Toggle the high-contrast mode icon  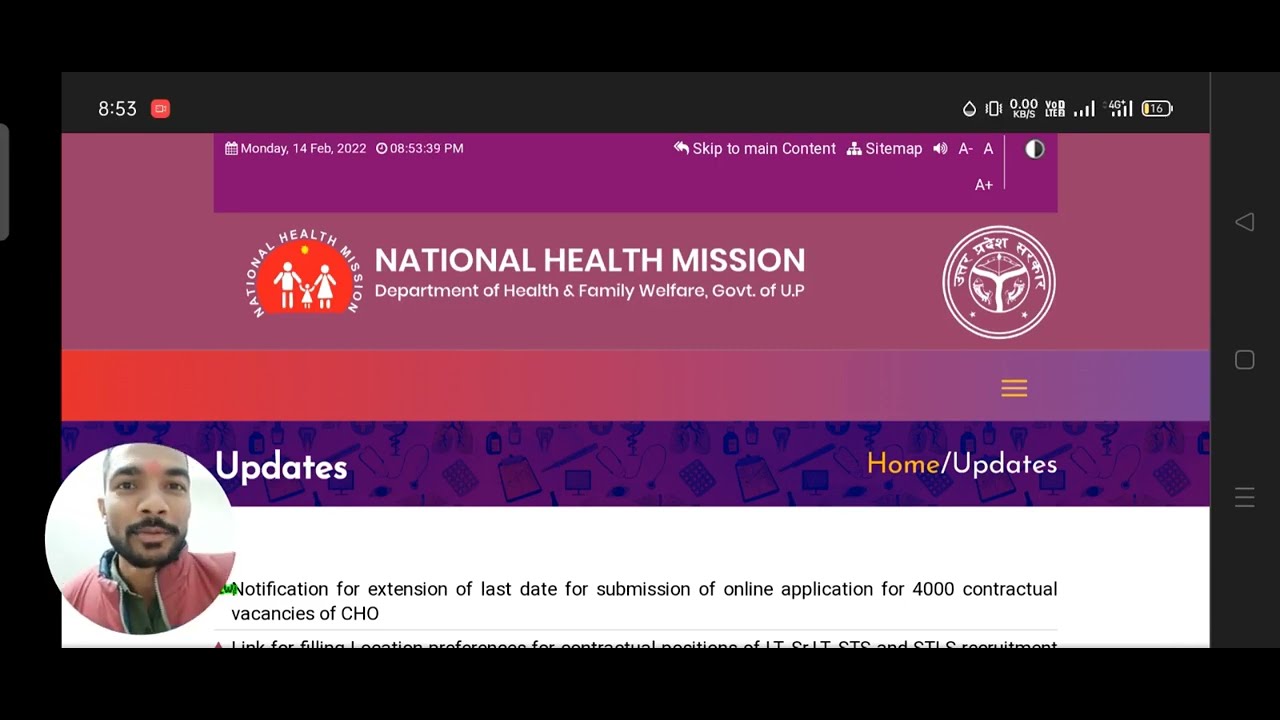click(1035, 149)
